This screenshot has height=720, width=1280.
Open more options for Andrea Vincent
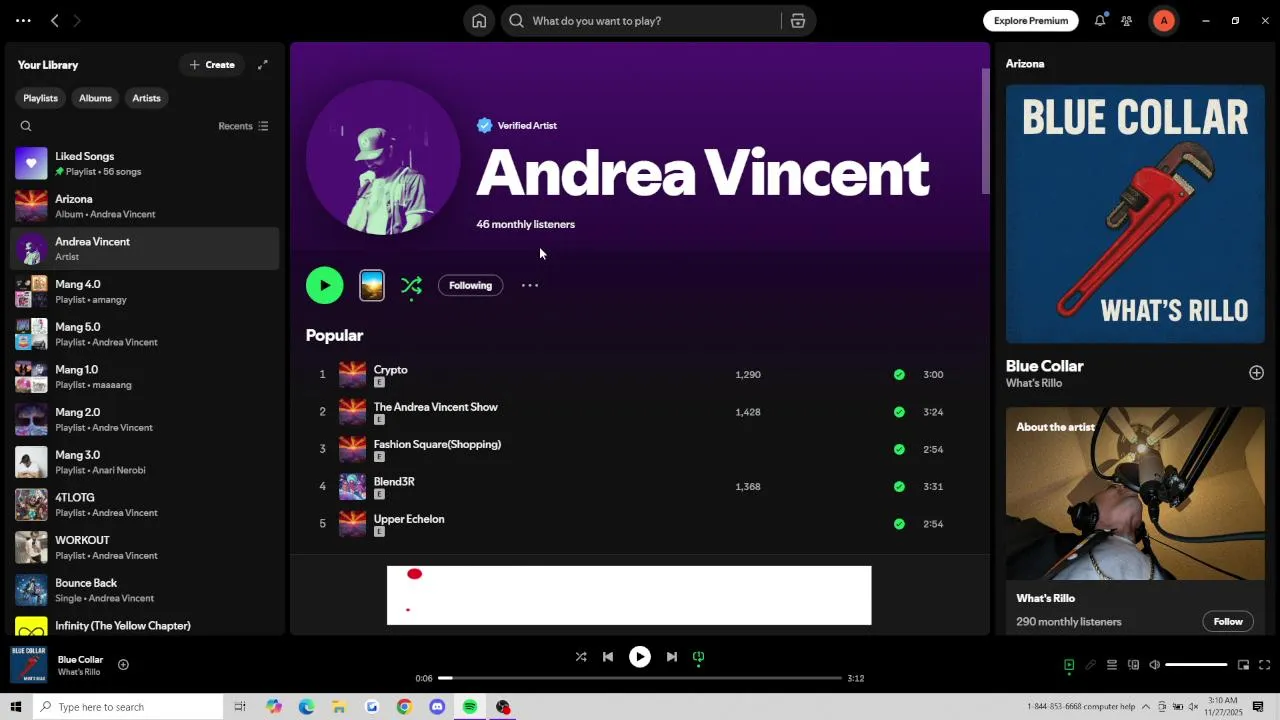point(530,286)
